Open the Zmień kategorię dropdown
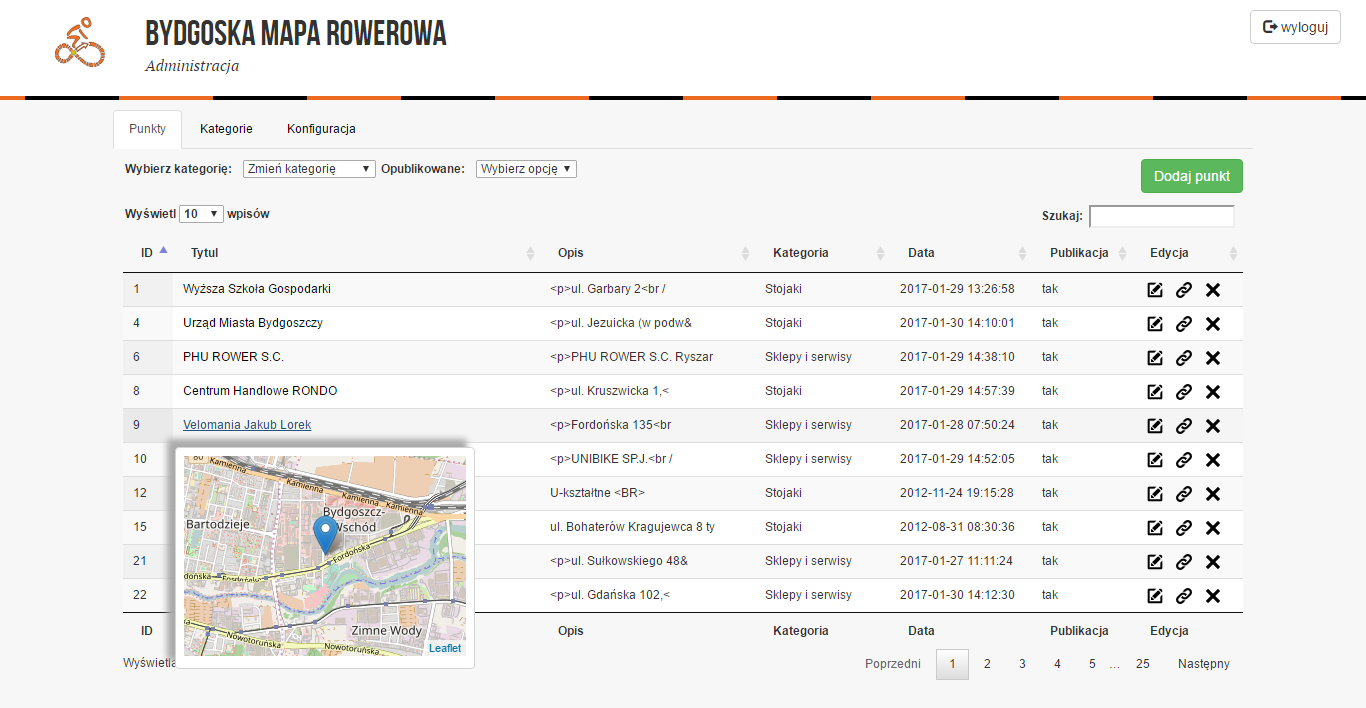This screenshot has height=708, width=1366. point(309,169)
